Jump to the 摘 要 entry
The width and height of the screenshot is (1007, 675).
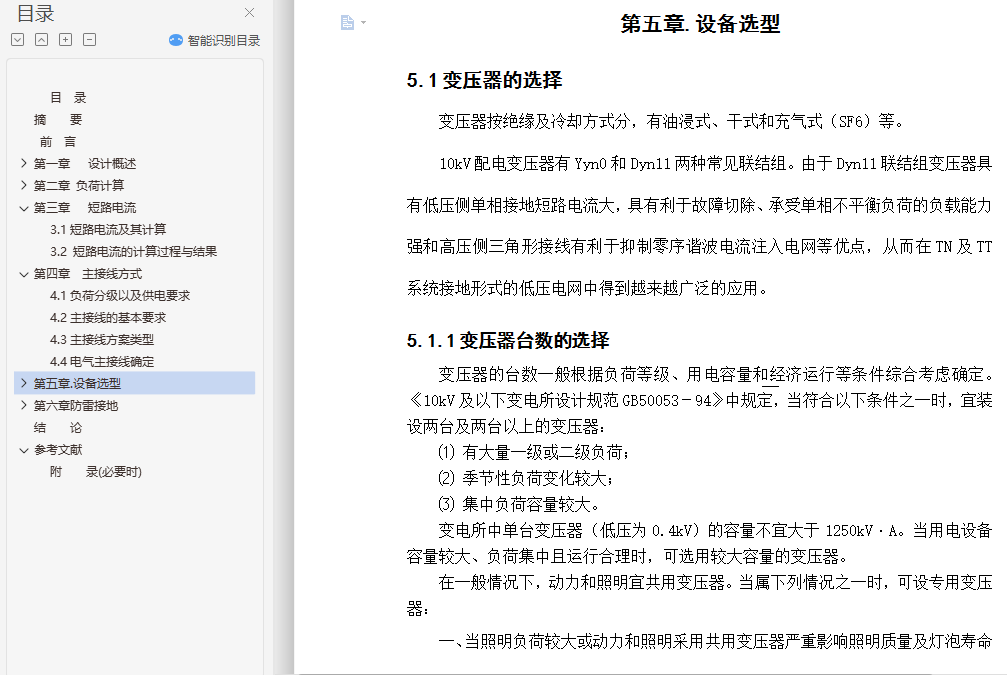tap(58, 119)
